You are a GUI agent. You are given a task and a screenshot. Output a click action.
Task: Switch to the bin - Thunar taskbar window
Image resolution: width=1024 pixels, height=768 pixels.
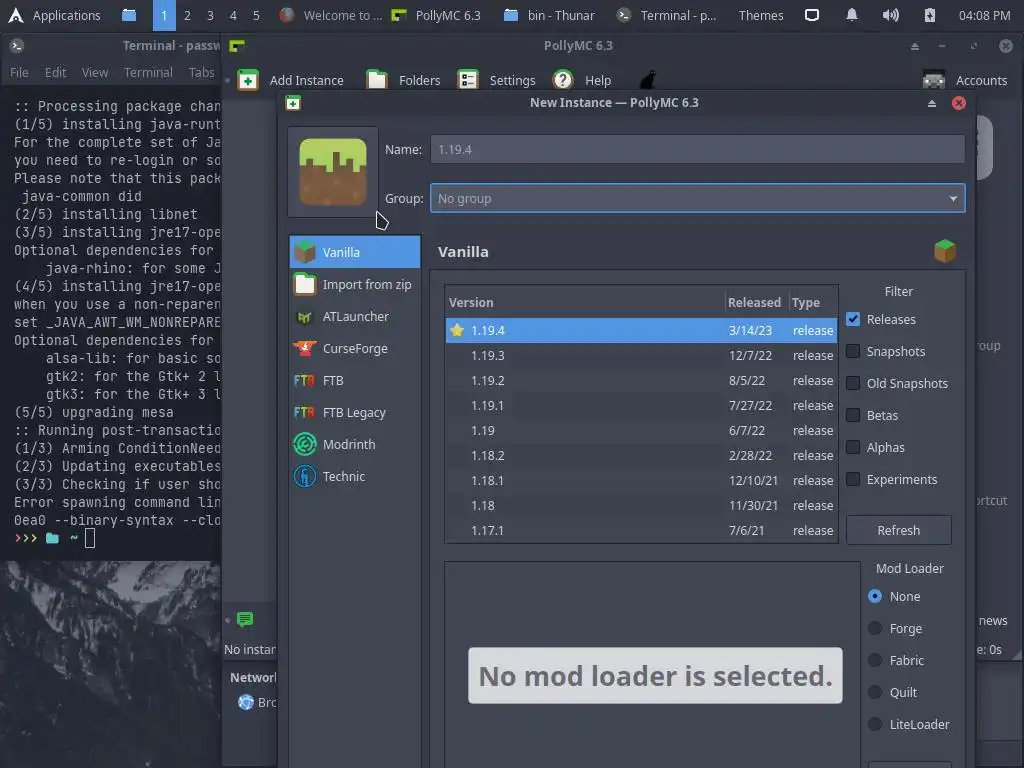(549, 15)
